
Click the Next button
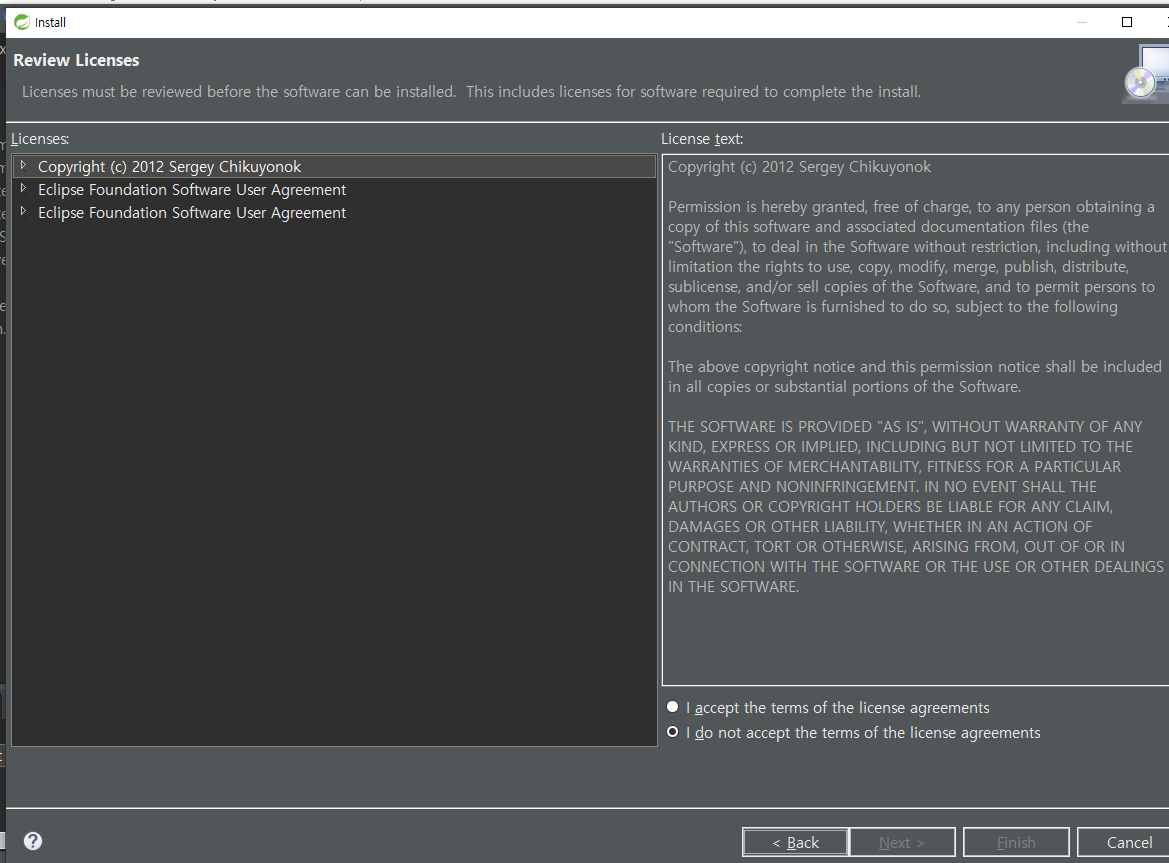[x=902, y=842]
